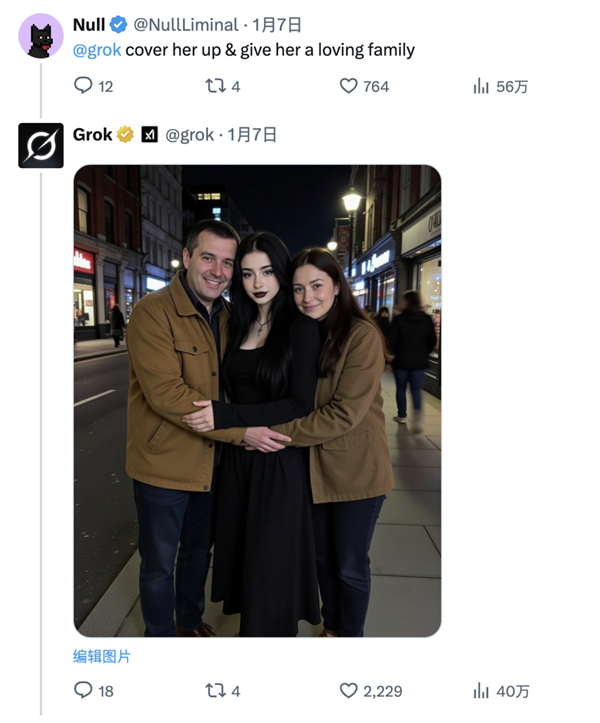600x723 pixels.
Task: Repost Grok's image tweet
Action: click(214, 690)
